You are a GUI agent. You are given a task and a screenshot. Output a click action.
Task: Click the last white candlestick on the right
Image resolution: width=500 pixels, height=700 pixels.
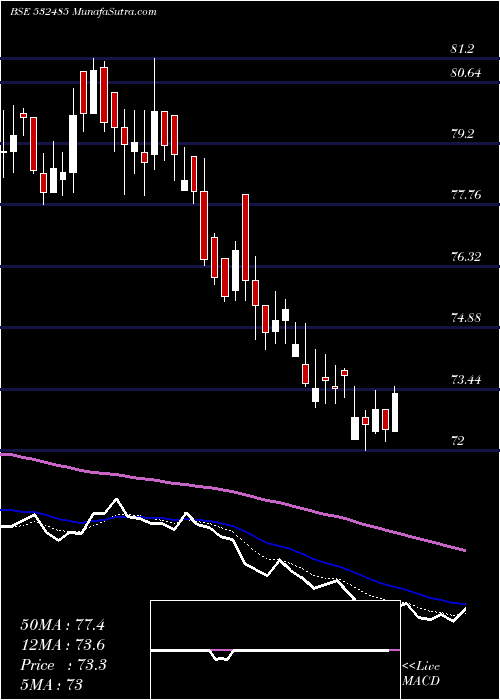point(395,412)
